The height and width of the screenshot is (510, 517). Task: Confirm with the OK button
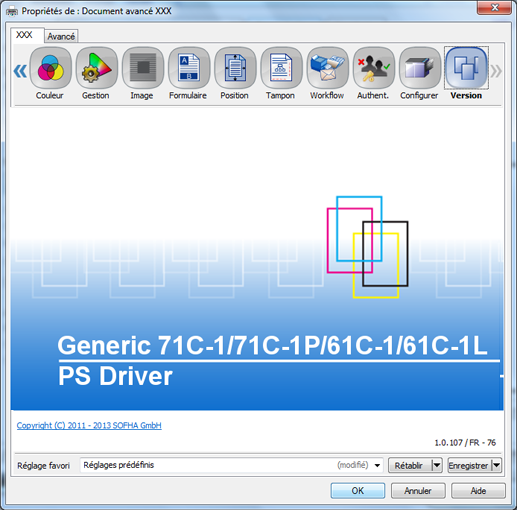click(358, 491)
